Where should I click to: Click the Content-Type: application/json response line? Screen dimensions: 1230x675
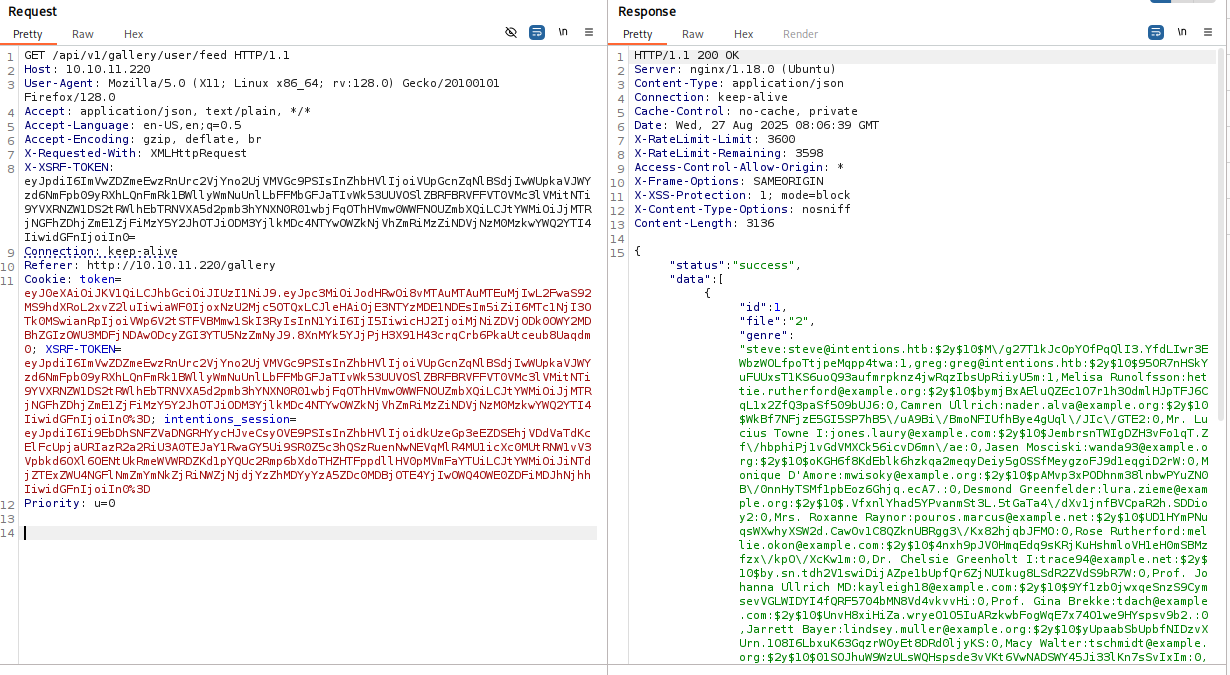(739, 83)
